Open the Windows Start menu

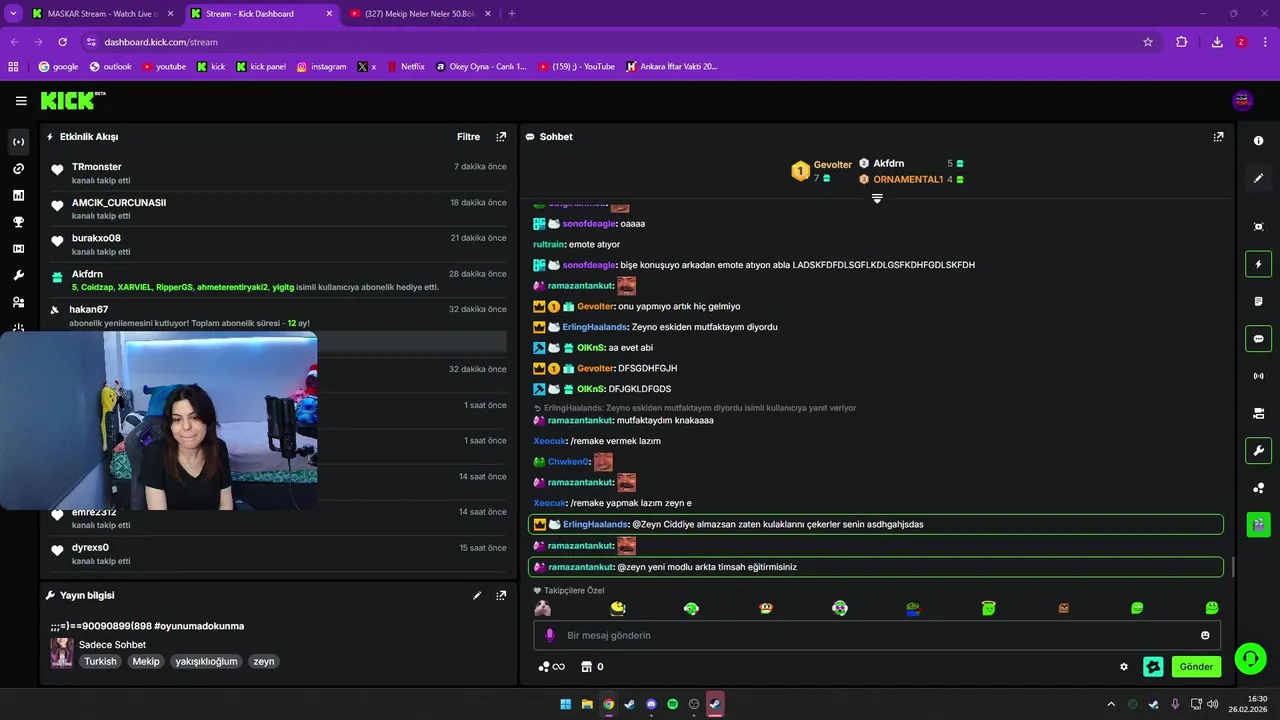click(x=565, y=704)
